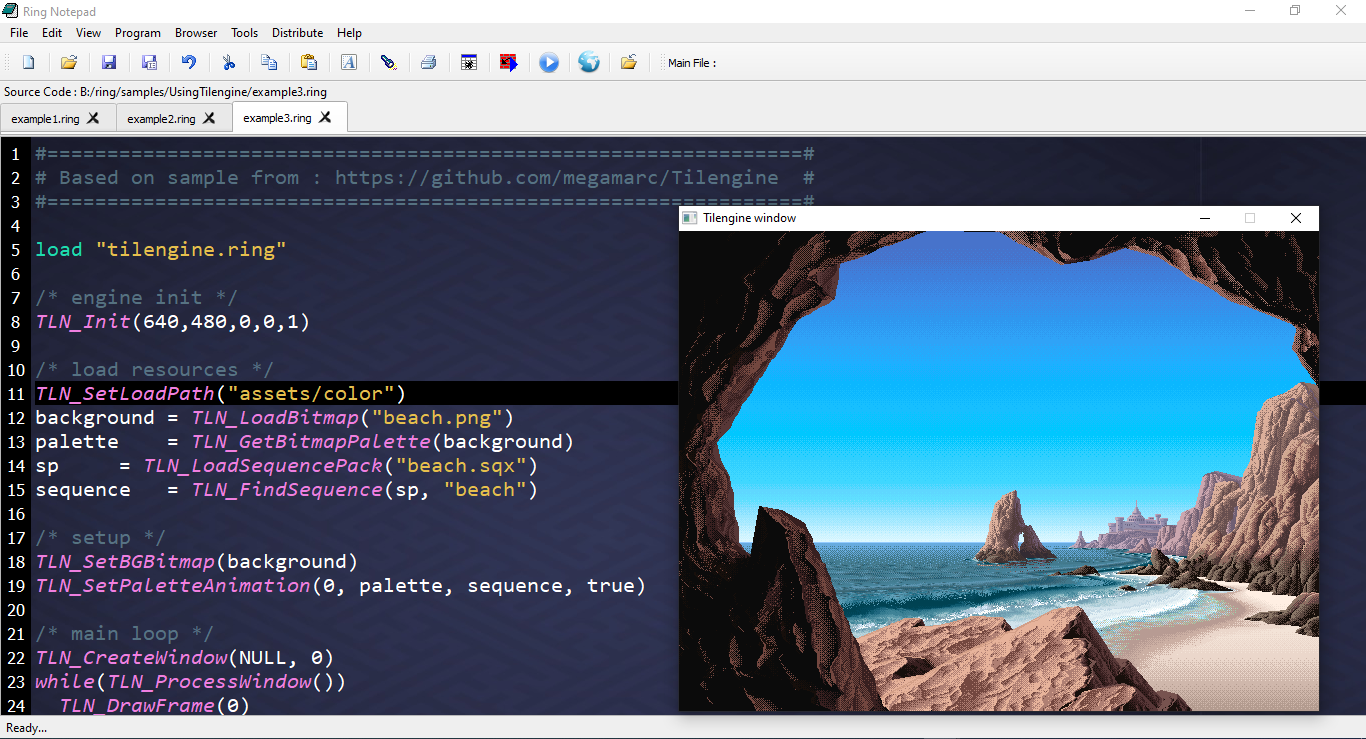Screen dimensions: 1366x739
Task: Launch the web browser globe icon
Action: (x=588, y=62)
